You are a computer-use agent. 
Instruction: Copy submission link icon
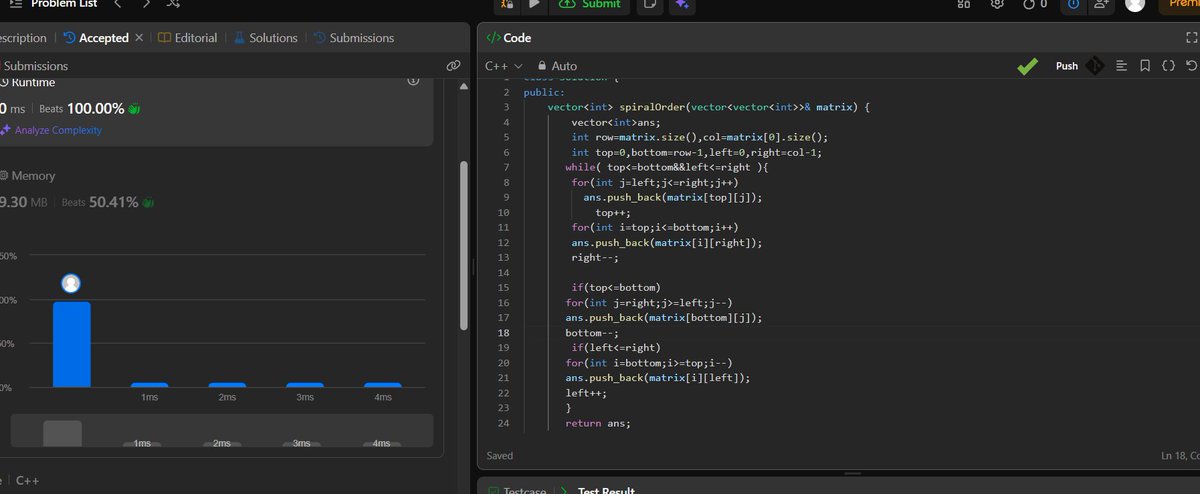click(453, 66)
